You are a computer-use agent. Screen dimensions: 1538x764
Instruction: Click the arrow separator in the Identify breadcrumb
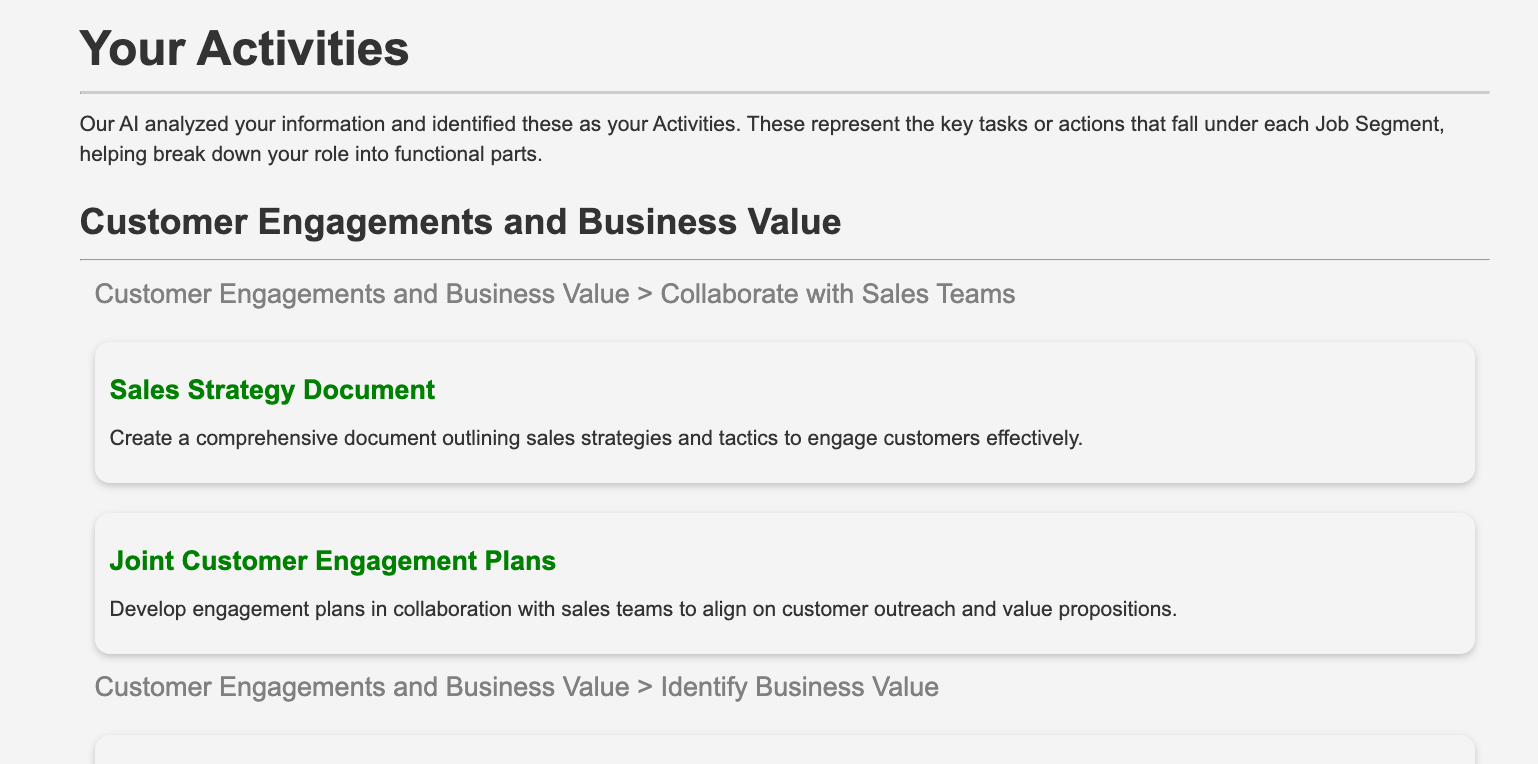click(x=645, y=688)
